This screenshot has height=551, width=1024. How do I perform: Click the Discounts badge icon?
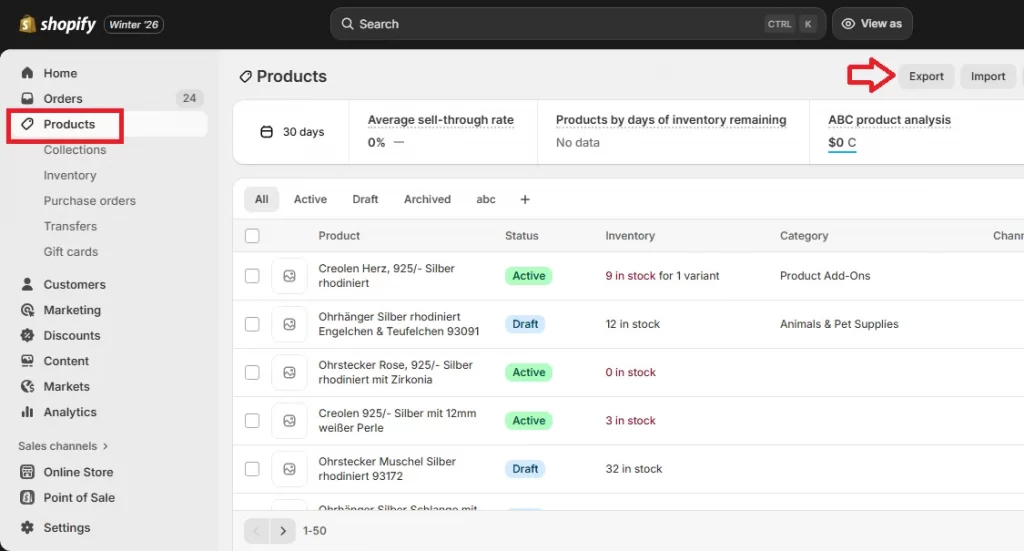(x=27, y=335)
